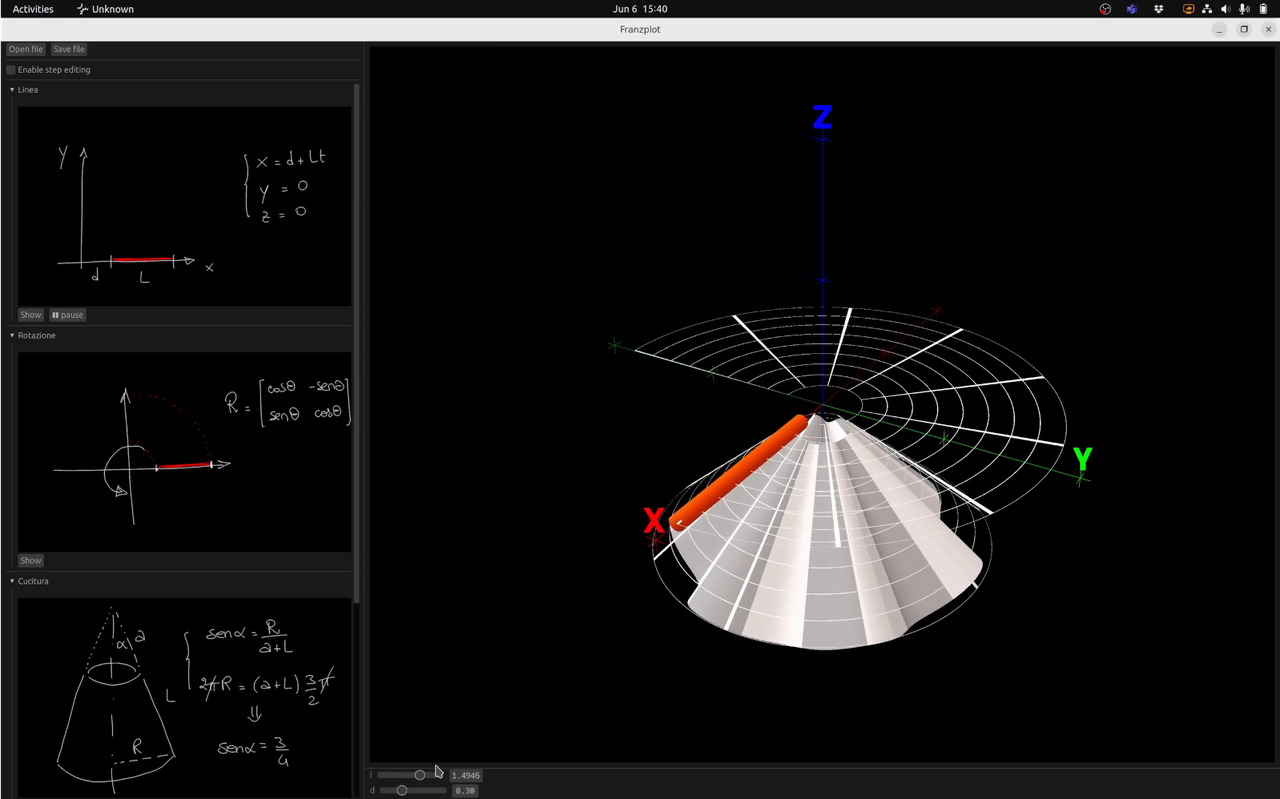Screen dimensions: 1280x799
Task: Collapse the Linea section
Action: pyautogui.click(x=12, y=90)
